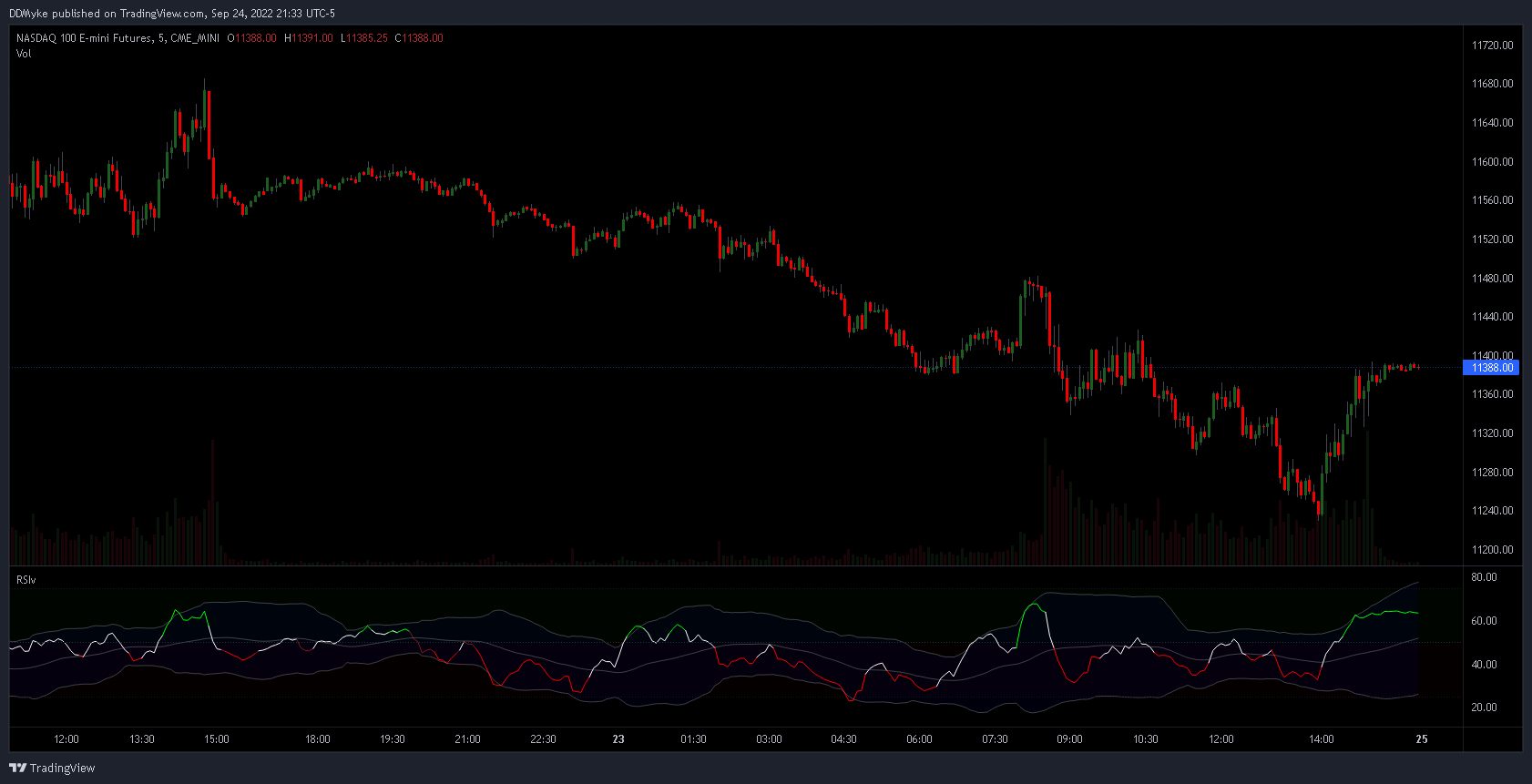Click the 11480.00 price axis label
The image size is (1532, 784).
(x=1493, y=279)
